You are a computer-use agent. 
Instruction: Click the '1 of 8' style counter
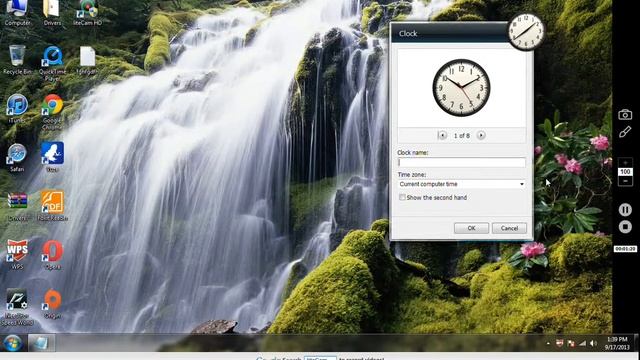(x=462, y=136)
